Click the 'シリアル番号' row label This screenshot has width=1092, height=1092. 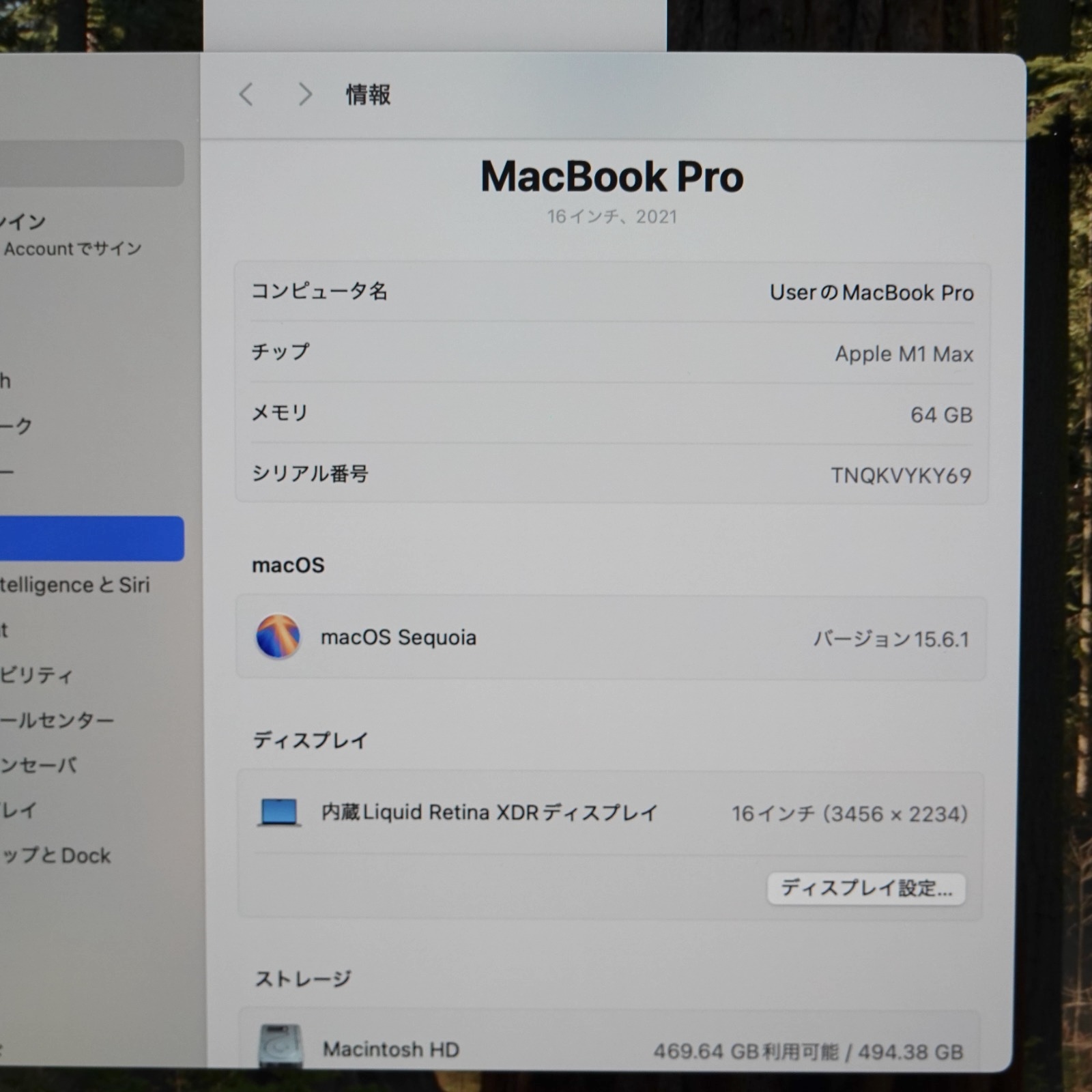pyautogui.click(x=310, y=473)
